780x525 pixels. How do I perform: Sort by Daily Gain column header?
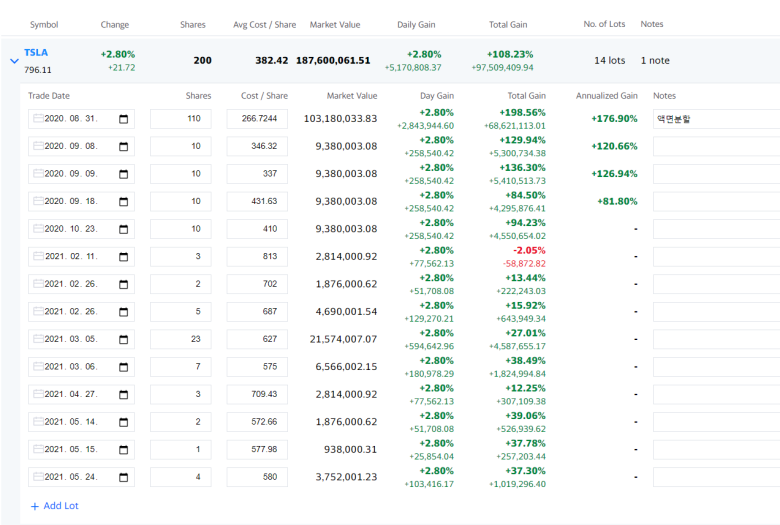click(x=416, y=24)
